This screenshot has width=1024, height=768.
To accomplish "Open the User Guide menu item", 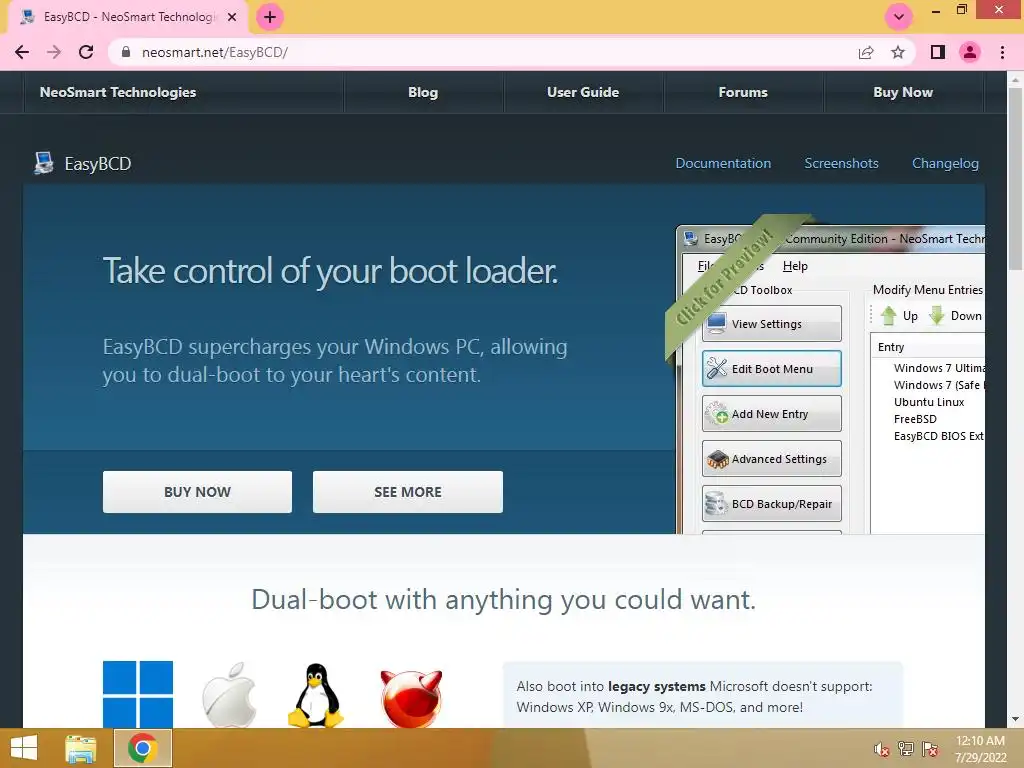I will pyautogui.click(x=583, y=92).
